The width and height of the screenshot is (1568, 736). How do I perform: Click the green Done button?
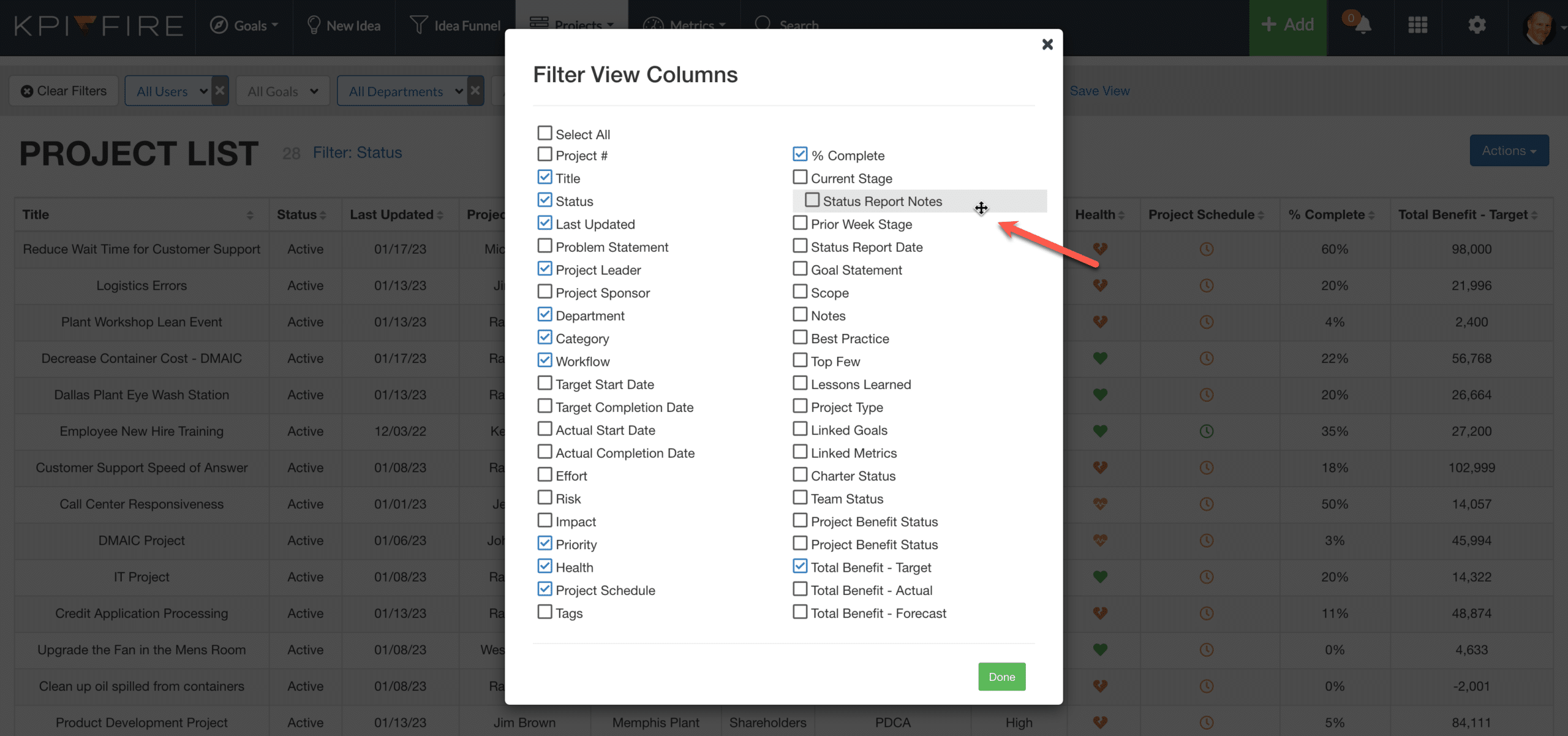coord(1002,677)
